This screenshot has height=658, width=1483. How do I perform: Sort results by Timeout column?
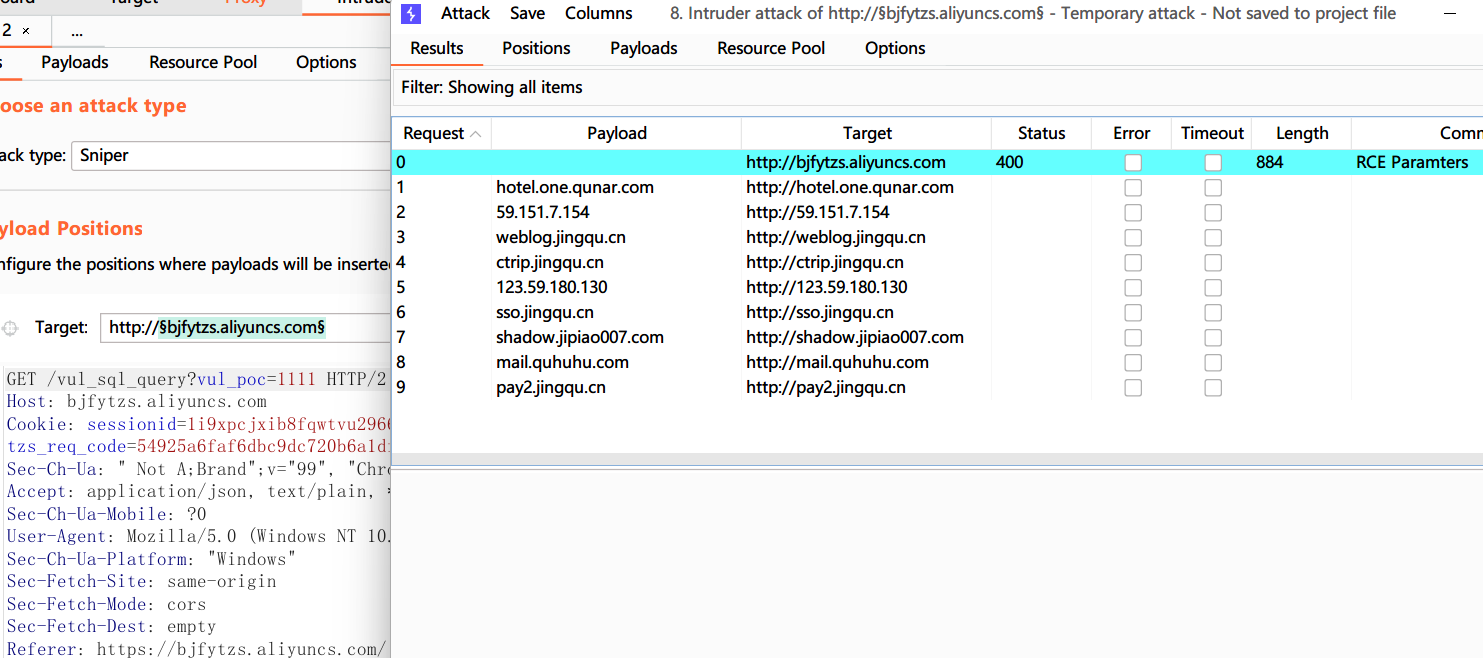click(x=1212, y=133)
